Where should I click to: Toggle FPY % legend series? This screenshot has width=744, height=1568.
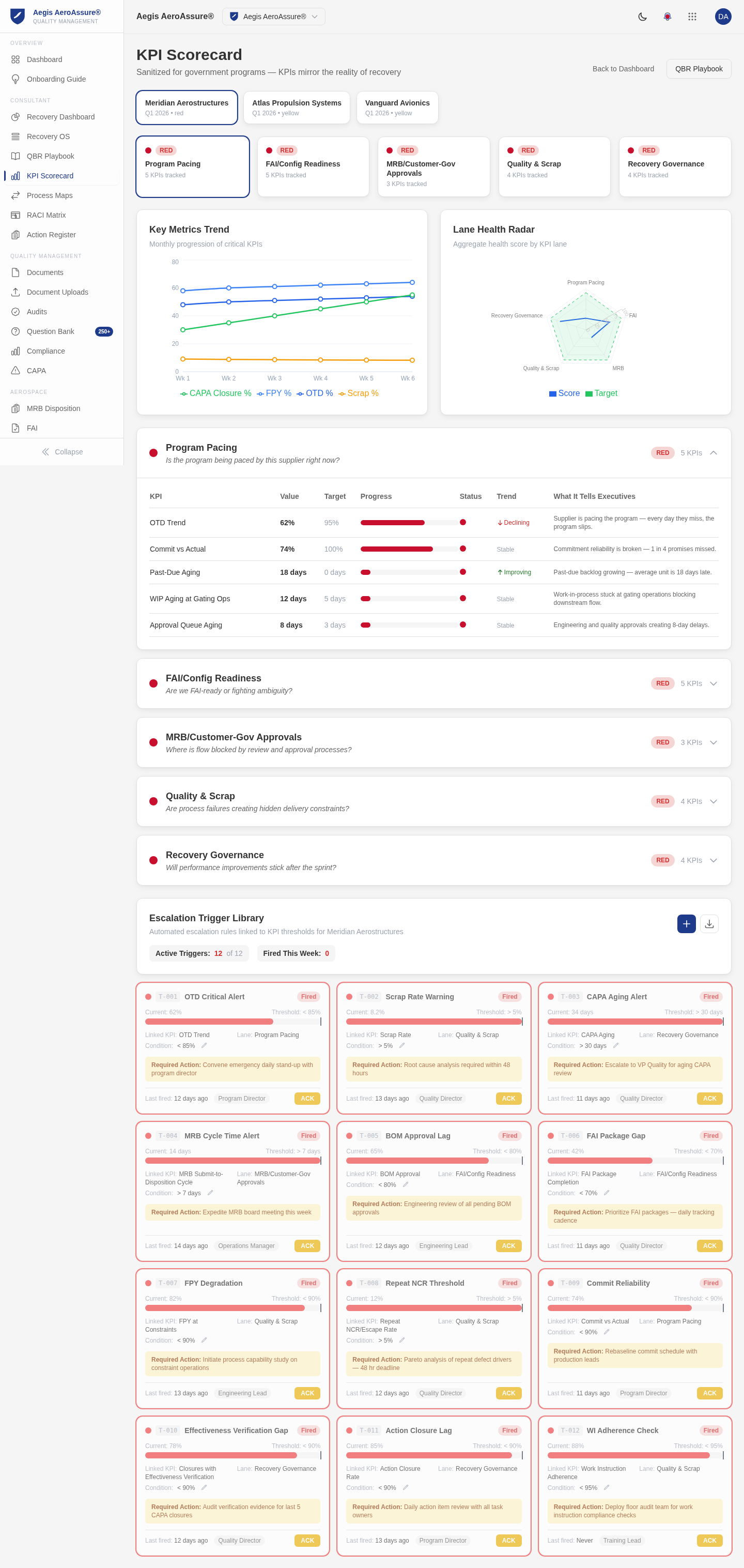274,393
